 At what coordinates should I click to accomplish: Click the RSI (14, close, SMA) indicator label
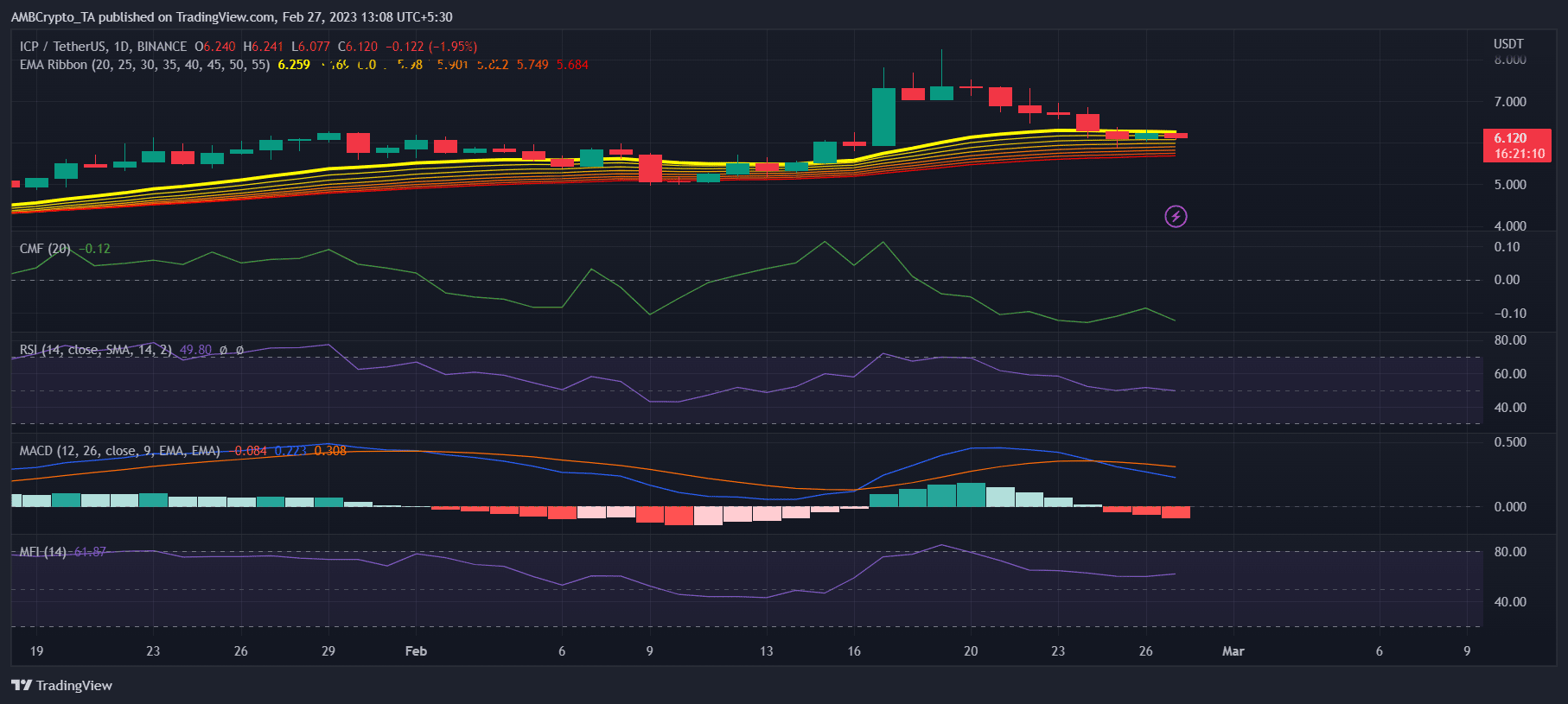95,350
